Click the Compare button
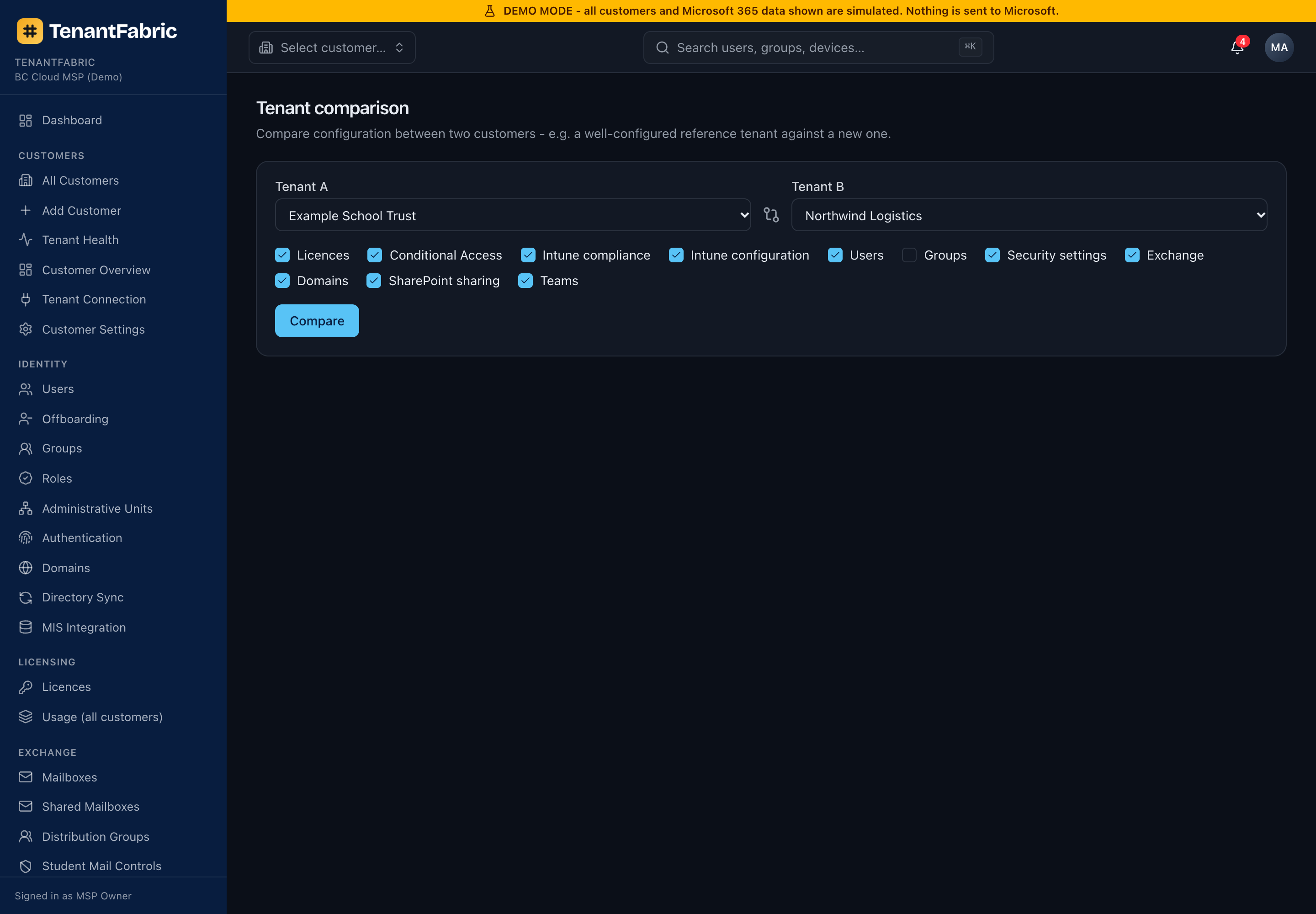The width and height of the screenshot is (1316, 914). pos(317,321)
